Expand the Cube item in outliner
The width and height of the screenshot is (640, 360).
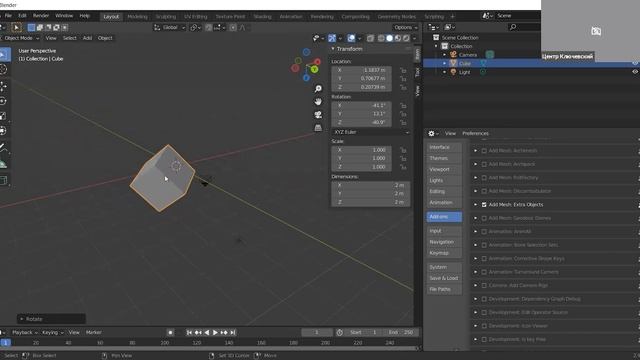pos(444,63)
